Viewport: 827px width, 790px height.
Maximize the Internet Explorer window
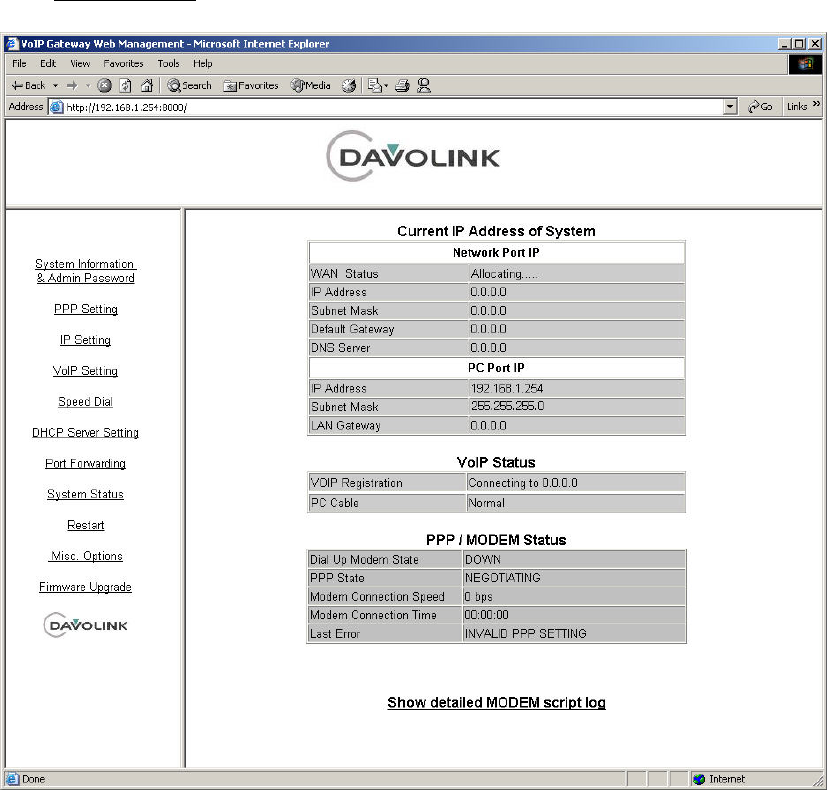[x=799, y=44]
